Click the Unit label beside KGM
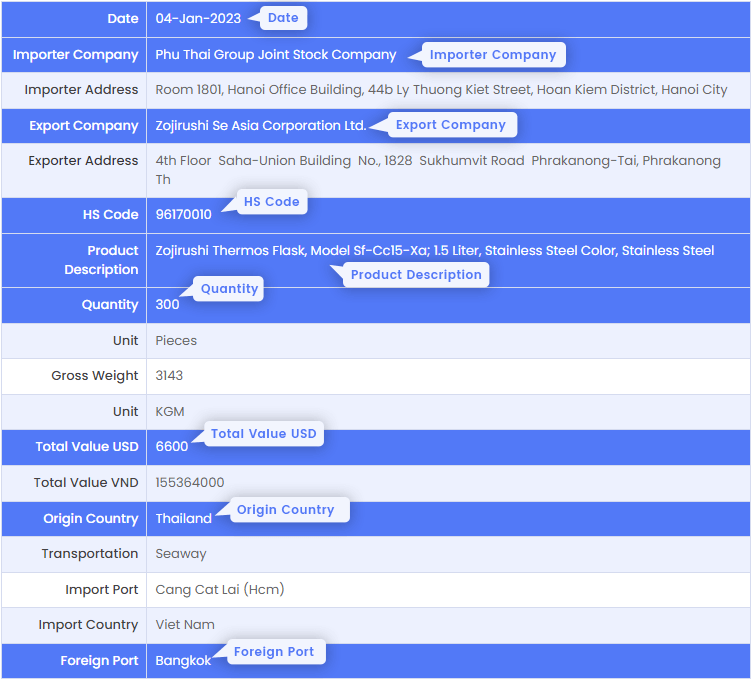 126,411
